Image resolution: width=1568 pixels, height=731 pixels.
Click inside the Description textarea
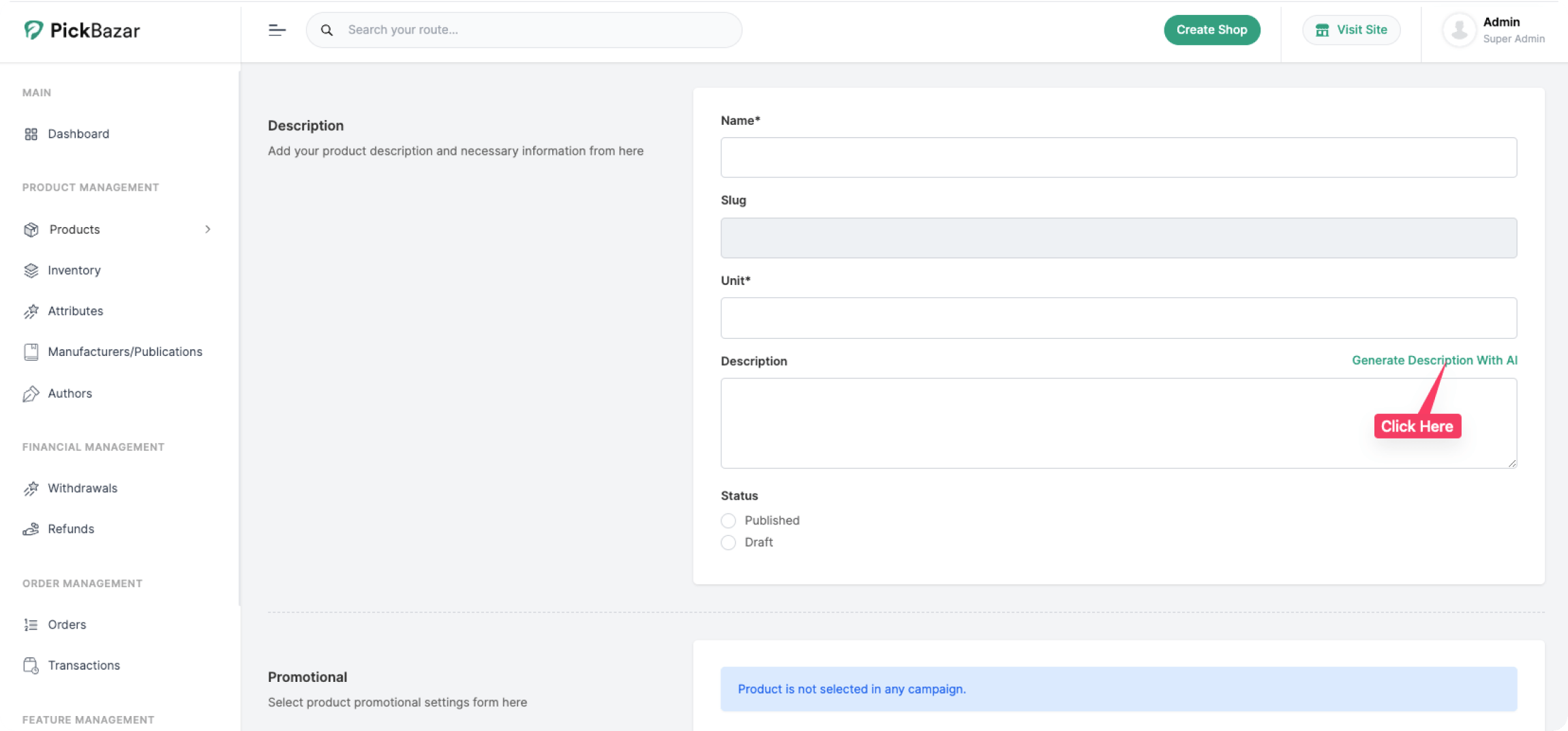point(1119,423)
